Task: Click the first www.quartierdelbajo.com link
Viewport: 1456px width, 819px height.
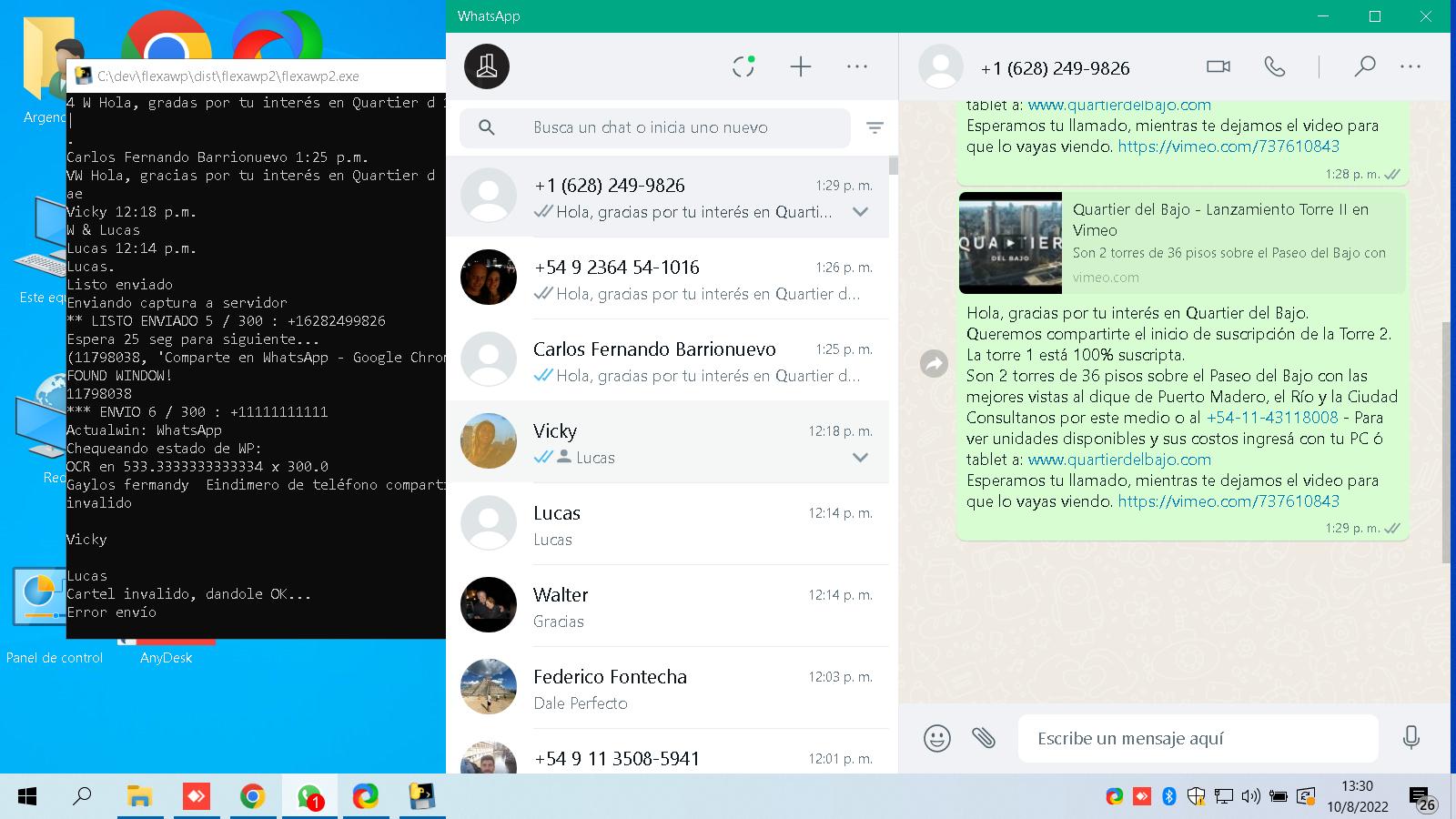Action: coord(1119,106)
